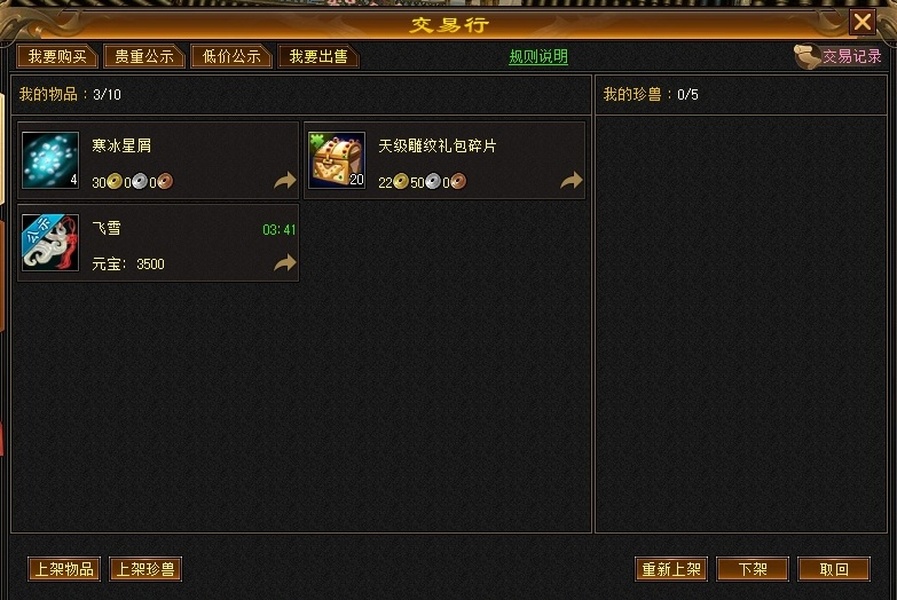
Task: Click the 下架 button
Action: coord(752,569)
